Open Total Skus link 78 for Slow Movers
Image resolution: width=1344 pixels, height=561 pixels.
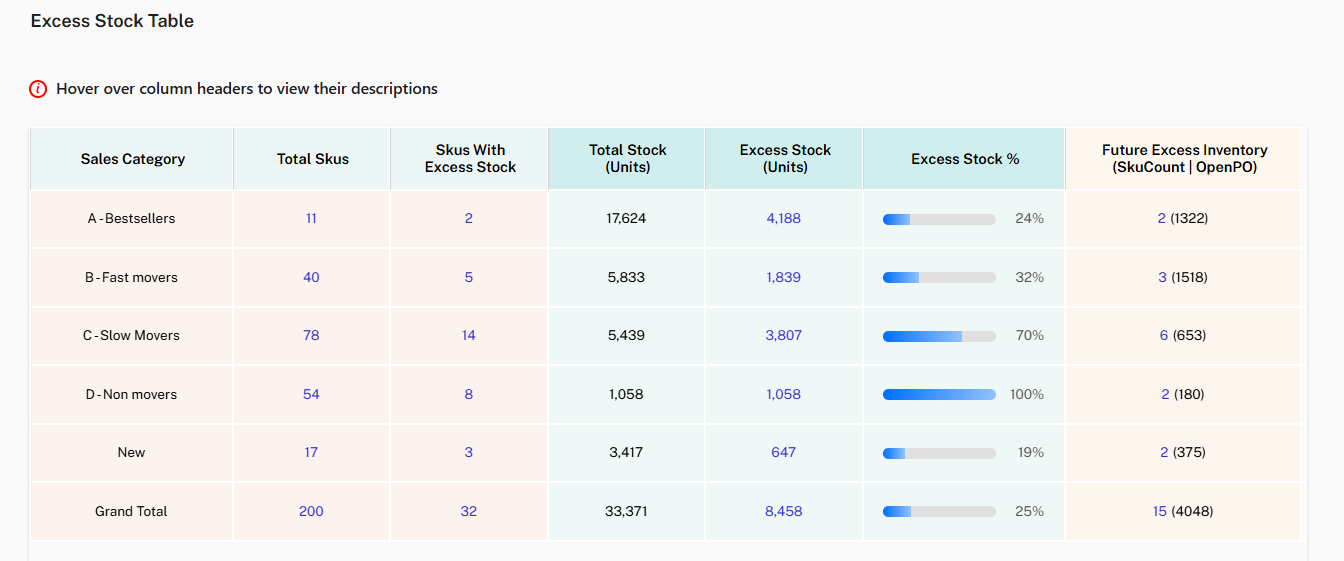tap(311, 335)
